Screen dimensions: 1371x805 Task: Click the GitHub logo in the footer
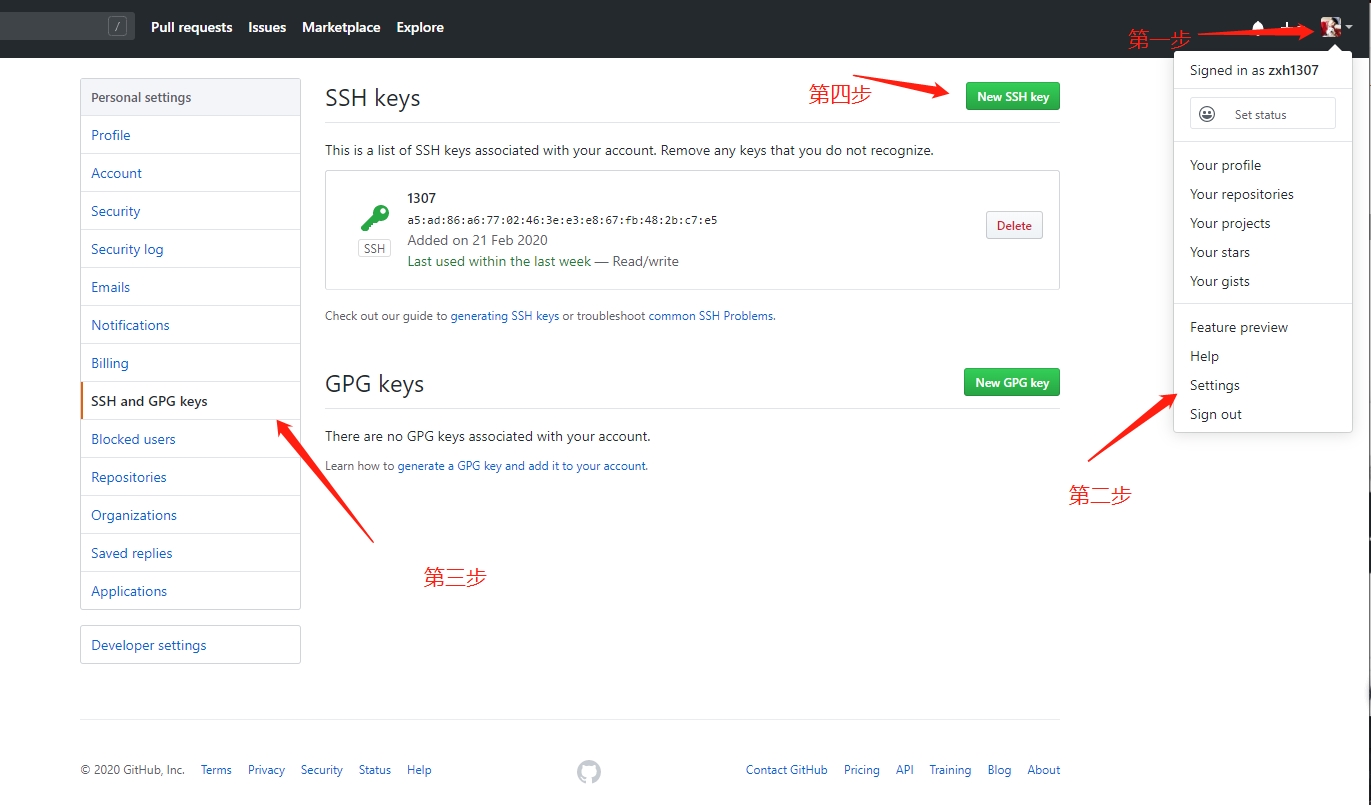coord(589,771)
